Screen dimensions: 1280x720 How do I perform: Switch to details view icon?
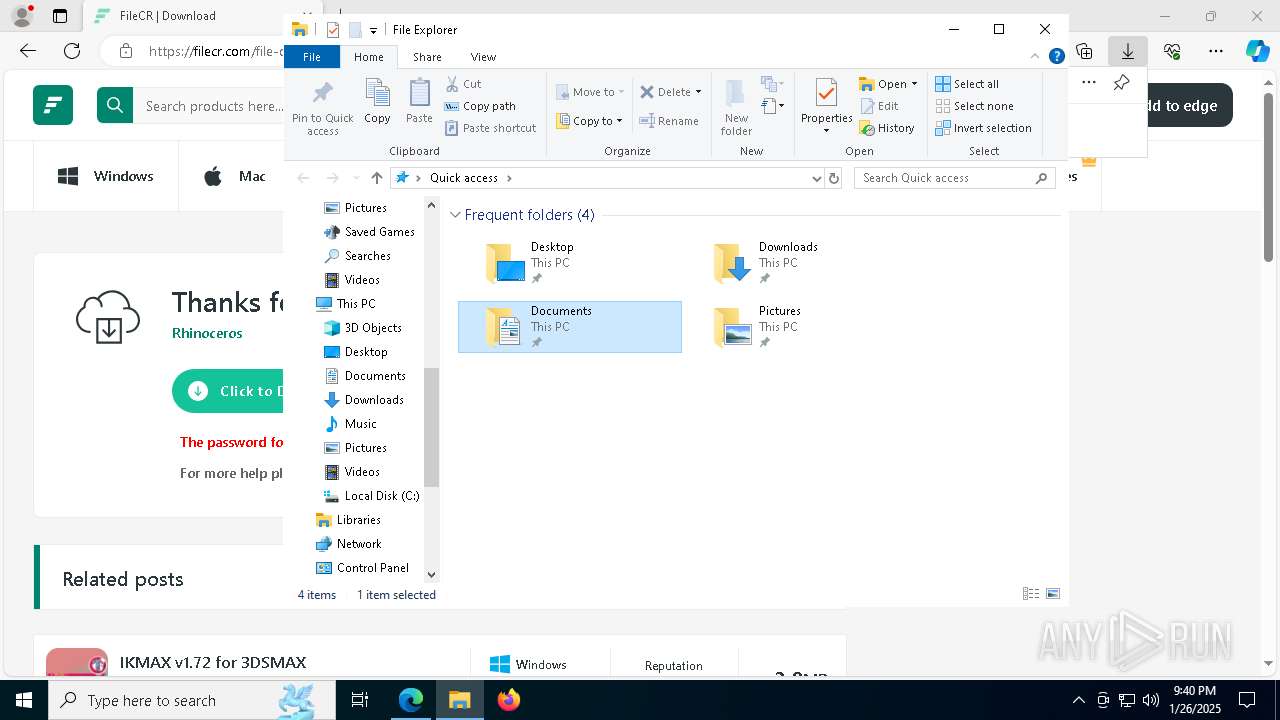(1031, 594)
